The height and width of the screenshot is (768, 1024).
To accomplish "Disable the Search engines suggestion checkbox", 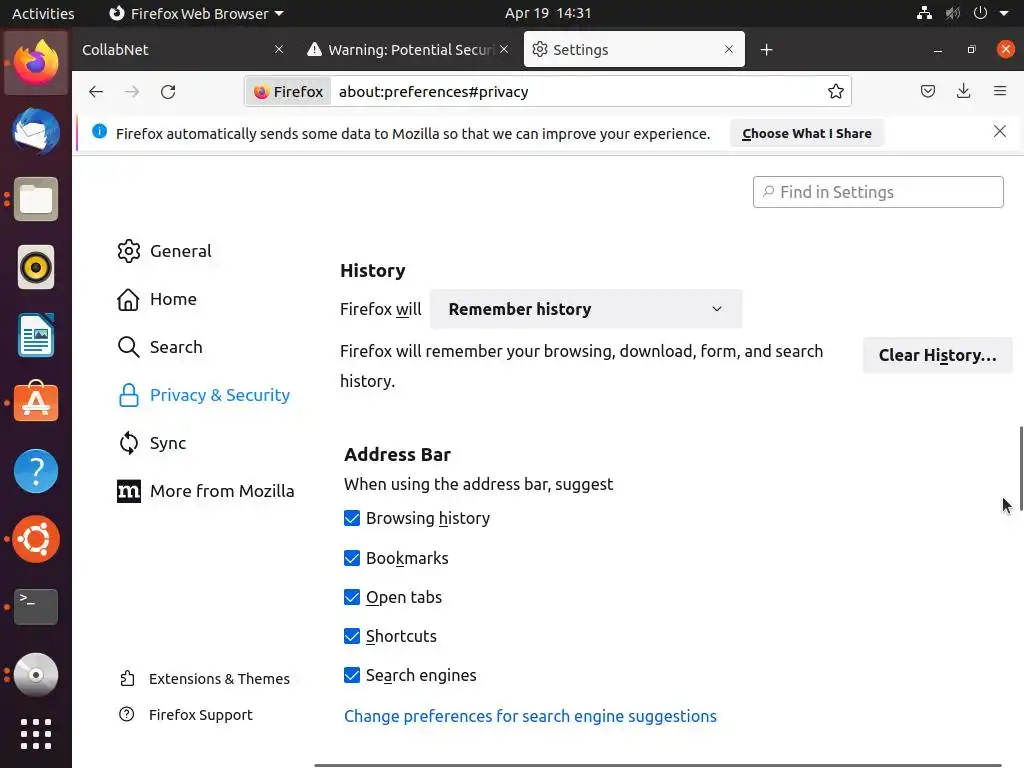I will (352, 675).
